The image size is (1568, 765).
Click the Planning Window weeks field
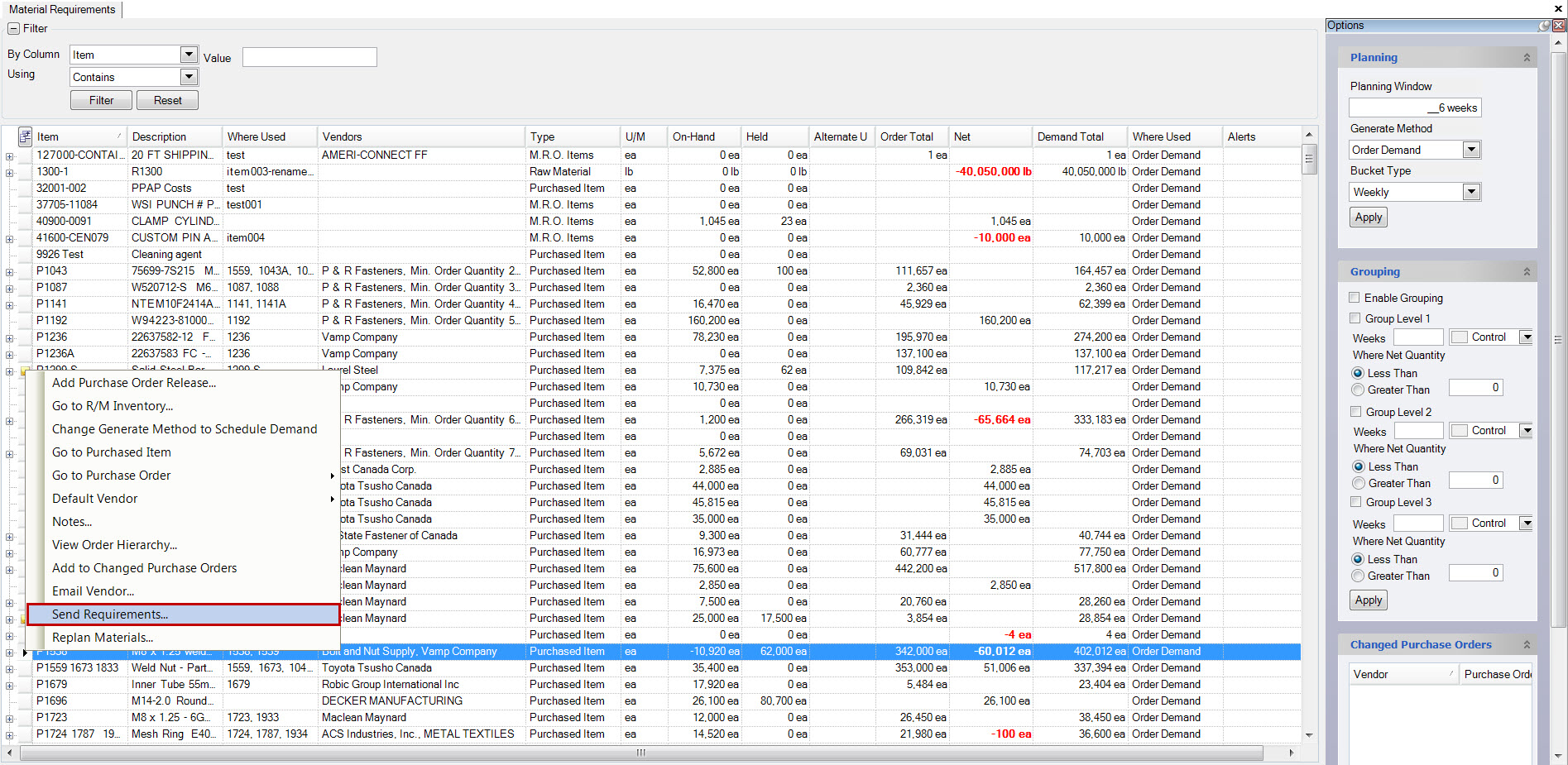click(1415, 108)
